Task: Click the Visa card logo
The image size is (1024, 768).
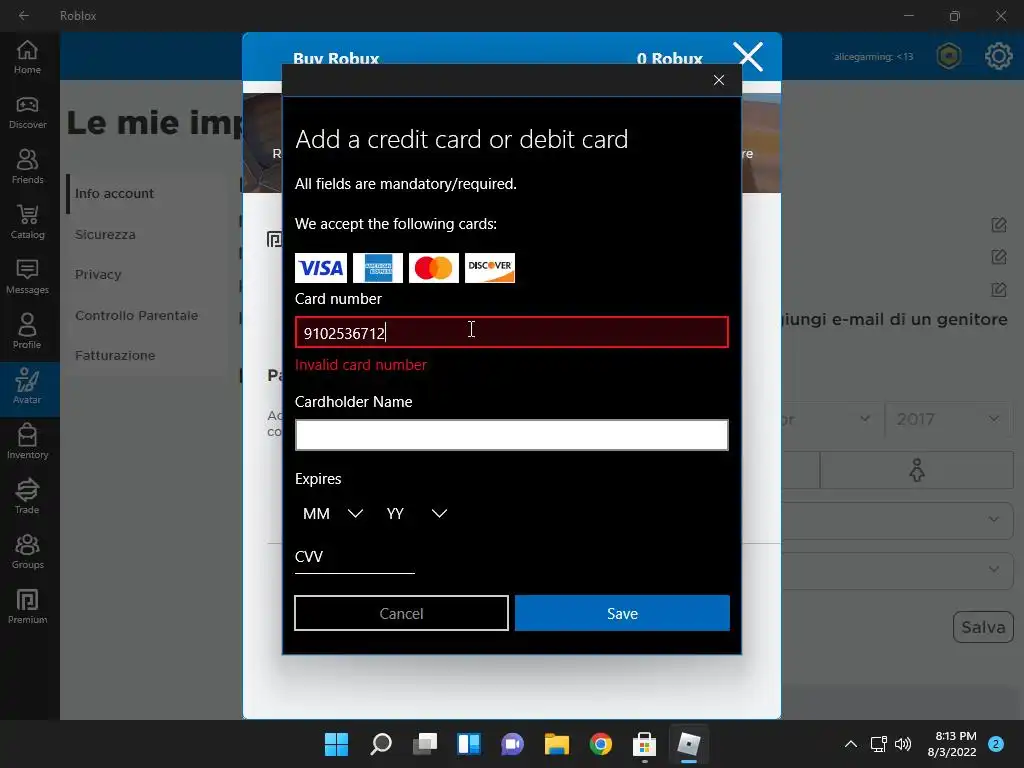Action: [321, 268]
